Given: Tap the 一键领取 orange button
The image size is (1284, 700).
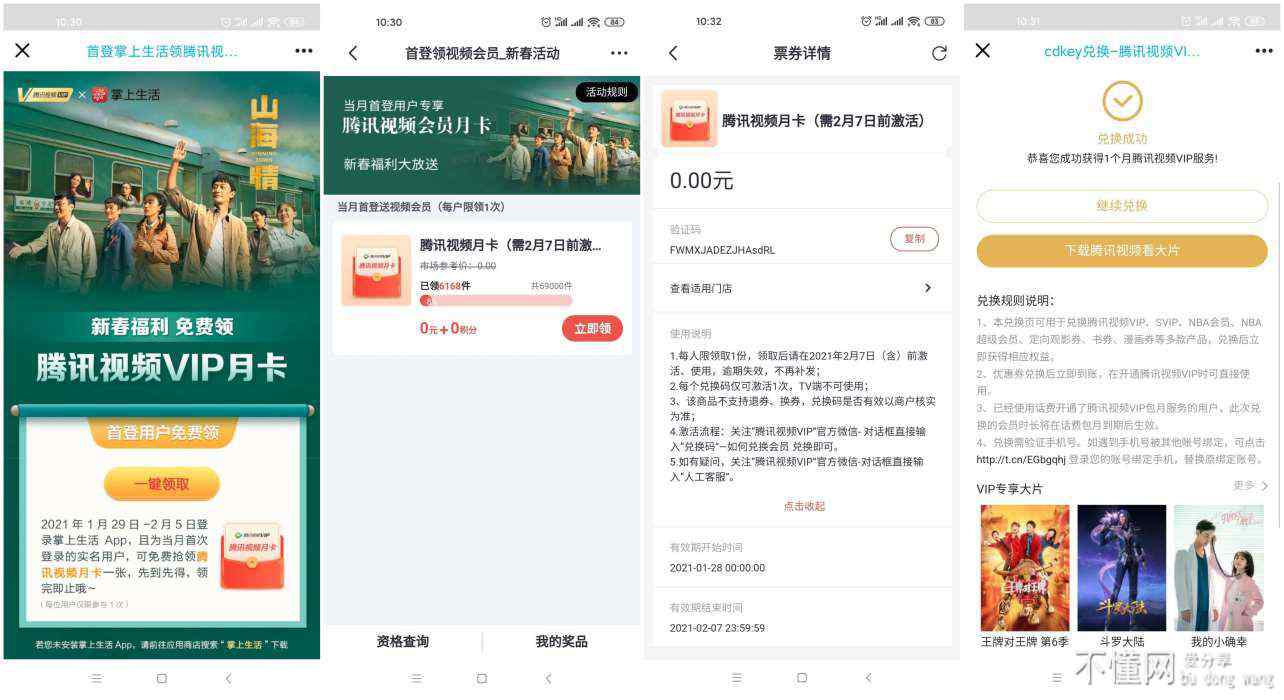Looking at the screenshot, I should 161,484.
